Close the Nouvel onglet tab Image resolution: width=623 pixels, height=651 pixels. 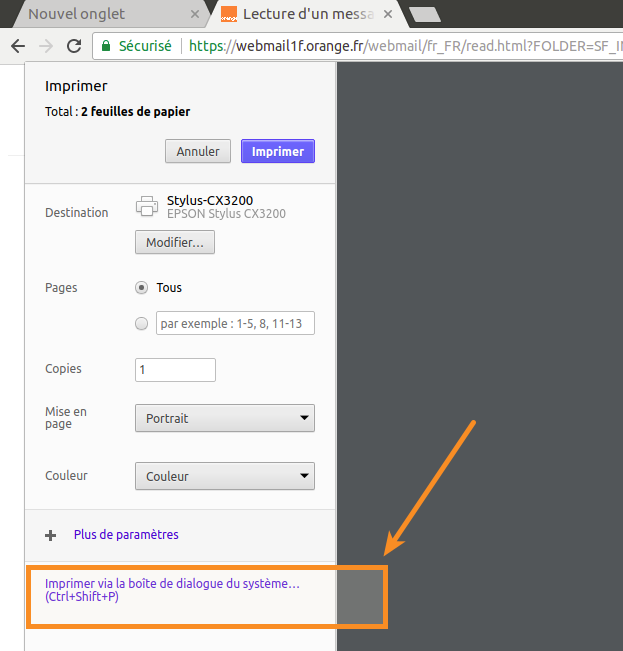pyautogui.click(x=194, y=14)
